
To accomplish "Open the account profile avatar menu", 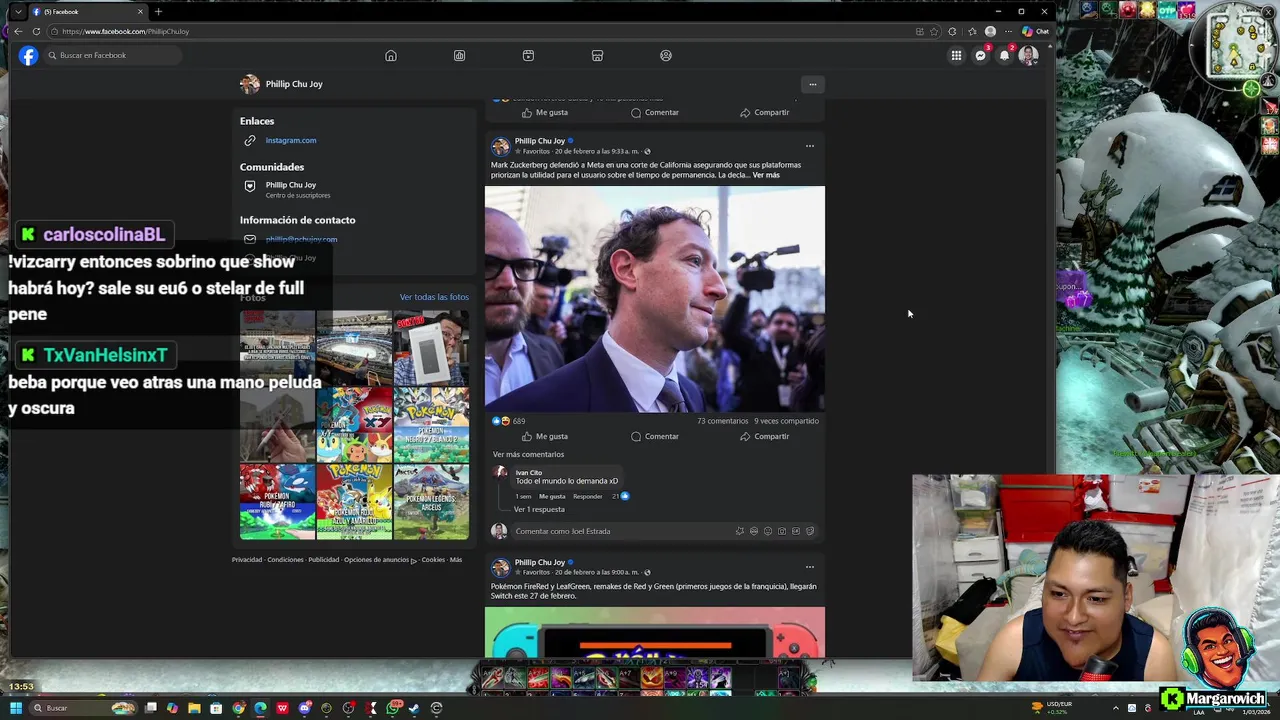I will [1028, 55].
